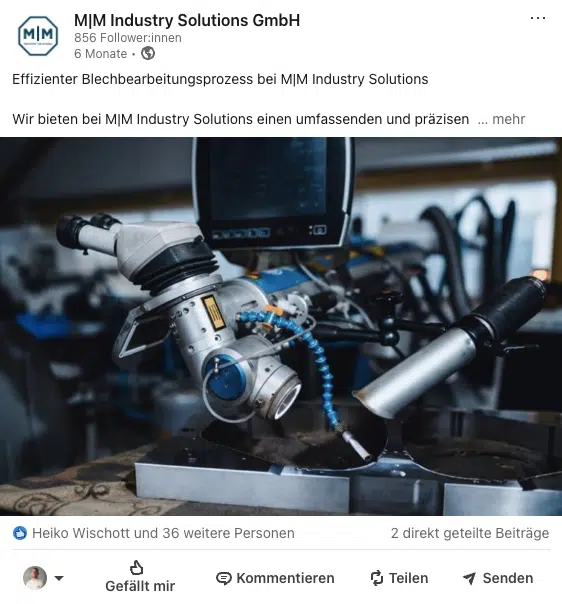The width and height of the screenshot is (562, 604).
Task: Click your profile picture in reaction bar
Action: (x=35, y=578)
